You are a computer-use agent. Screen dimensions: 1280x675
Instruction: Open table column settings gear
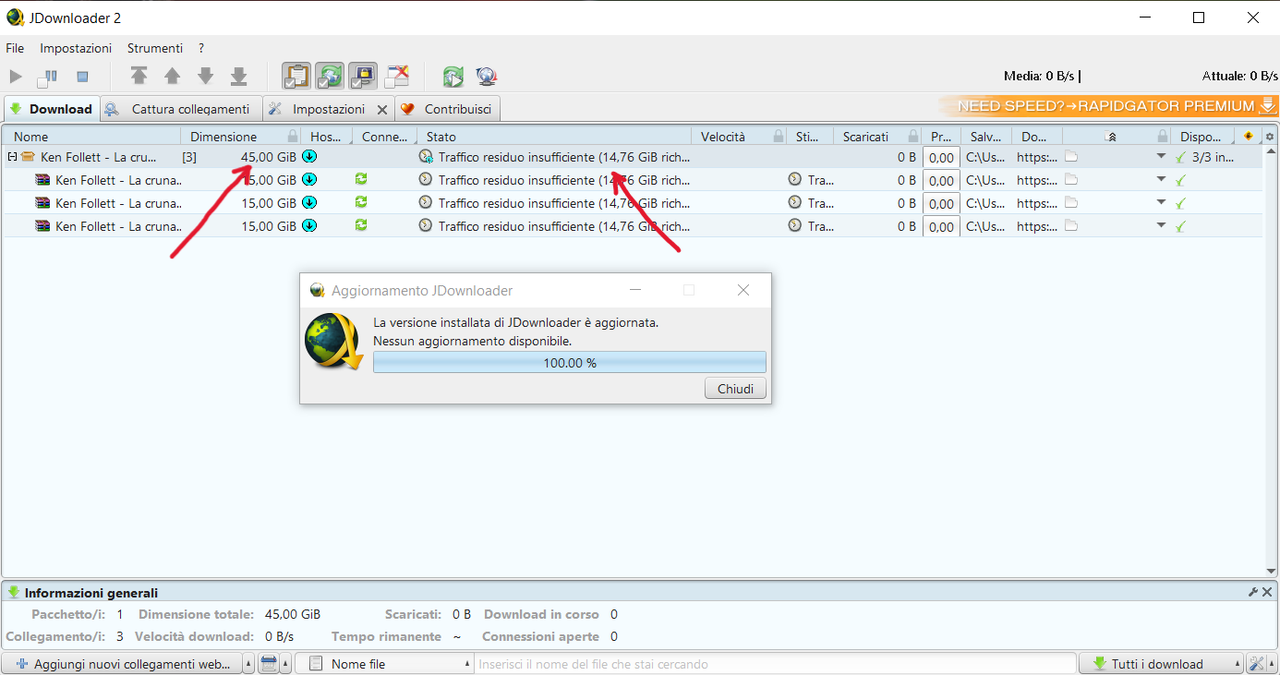coord(1270,137)
